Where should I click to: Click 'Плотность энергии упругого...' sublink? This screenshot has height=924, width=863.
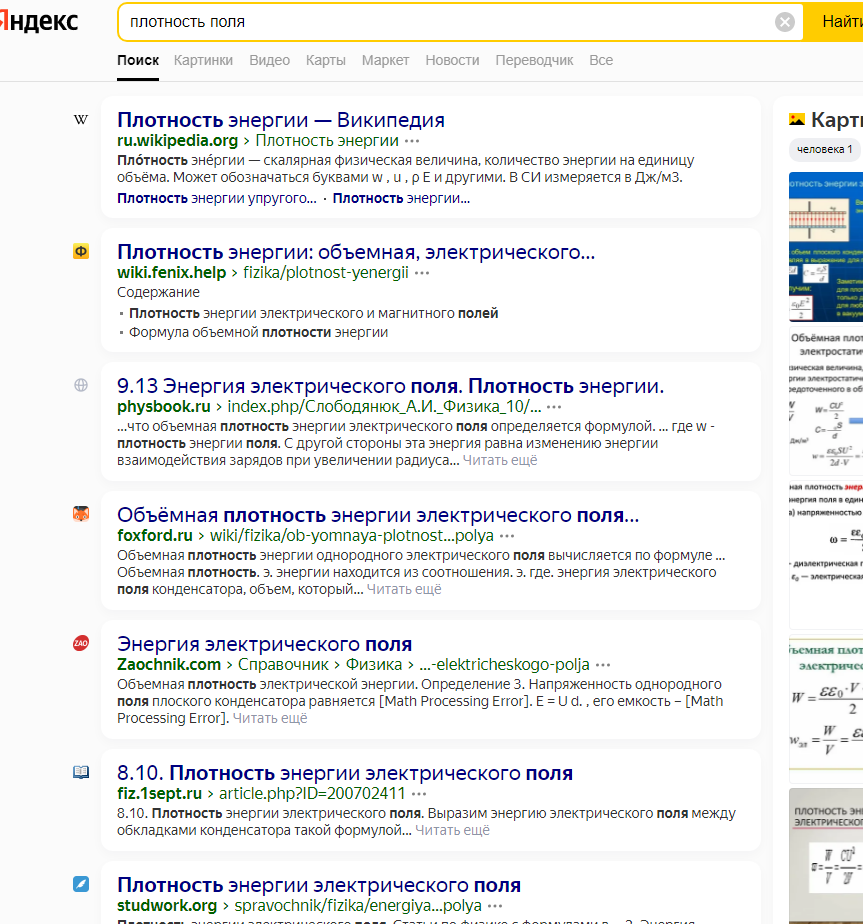pyautogui.click(x=216, y=199)
